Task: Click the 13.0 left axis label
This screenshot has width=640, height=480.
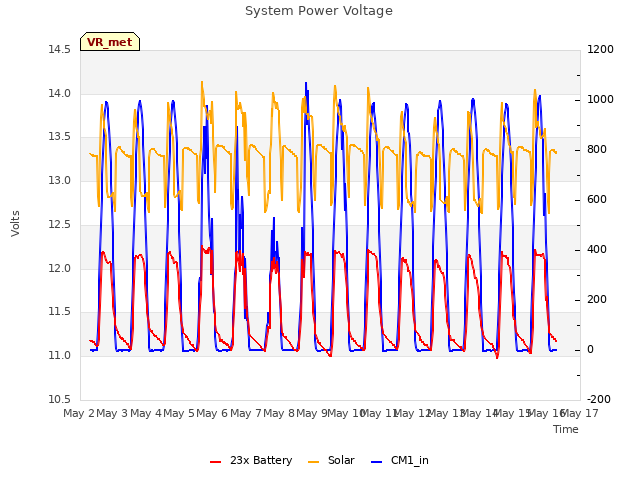Action: [59, 180]
